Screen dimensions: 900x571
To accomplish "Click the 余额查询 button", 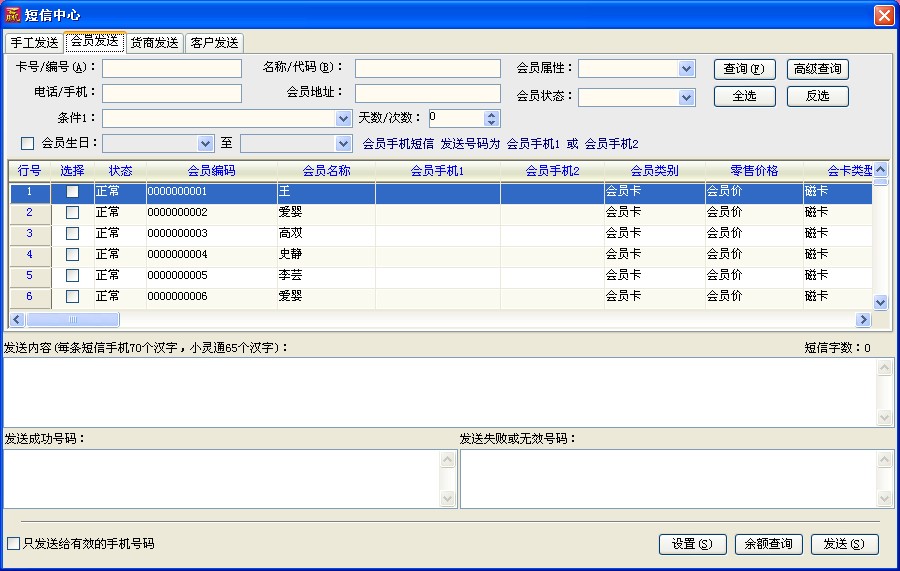I will pos(769,544).
